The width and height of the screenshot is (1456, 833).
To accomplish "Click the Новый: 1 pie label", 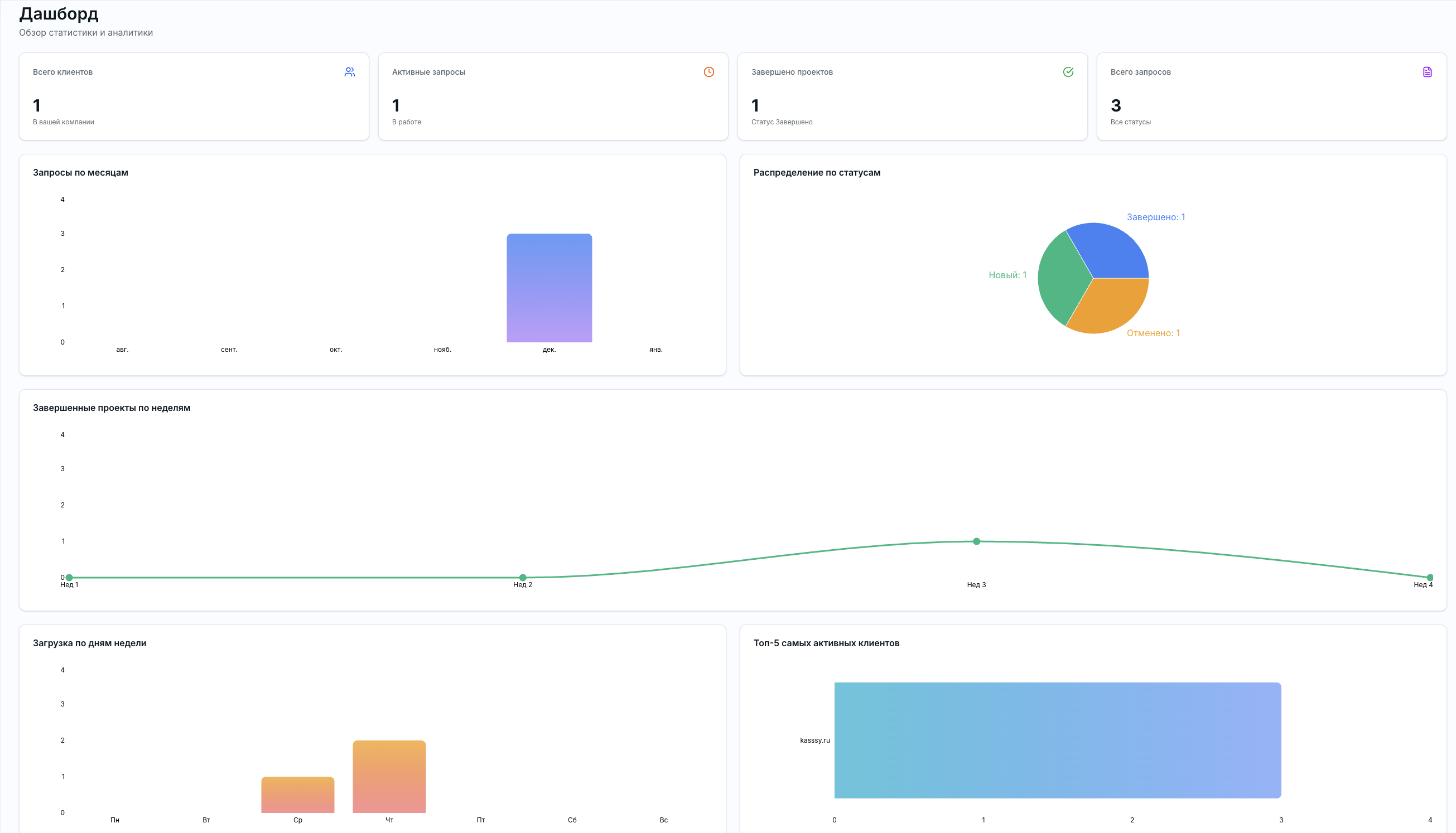I will point(1007,275).
